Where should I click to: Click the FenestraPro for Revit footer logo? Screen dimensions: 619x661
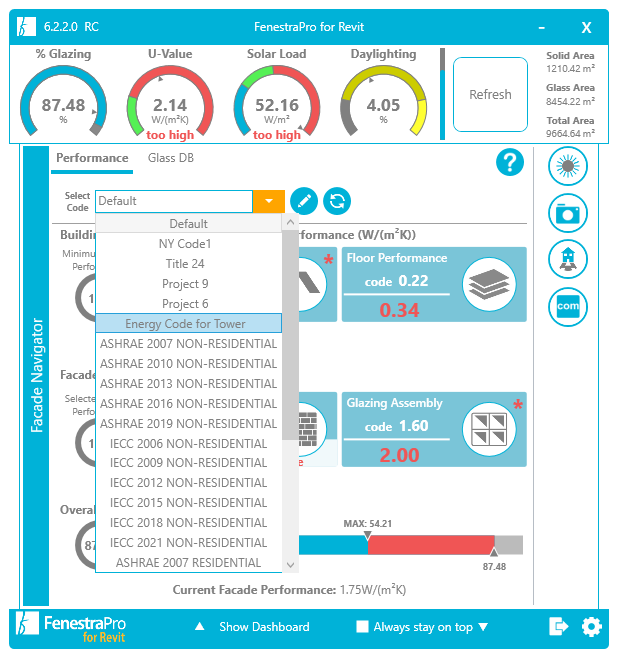pos(71,627)
